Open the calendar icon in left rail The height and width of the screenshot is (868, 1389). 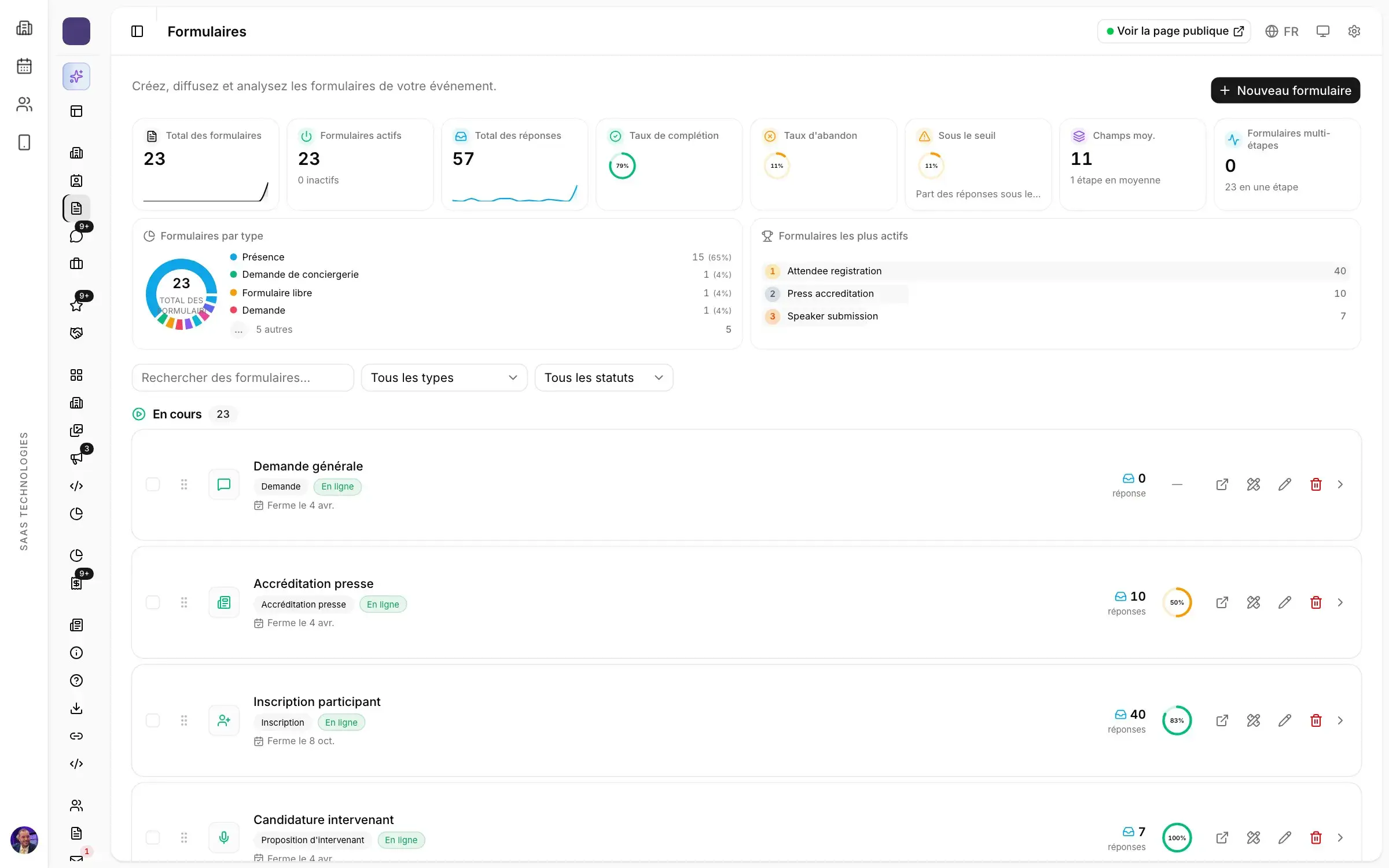[24, 66]
